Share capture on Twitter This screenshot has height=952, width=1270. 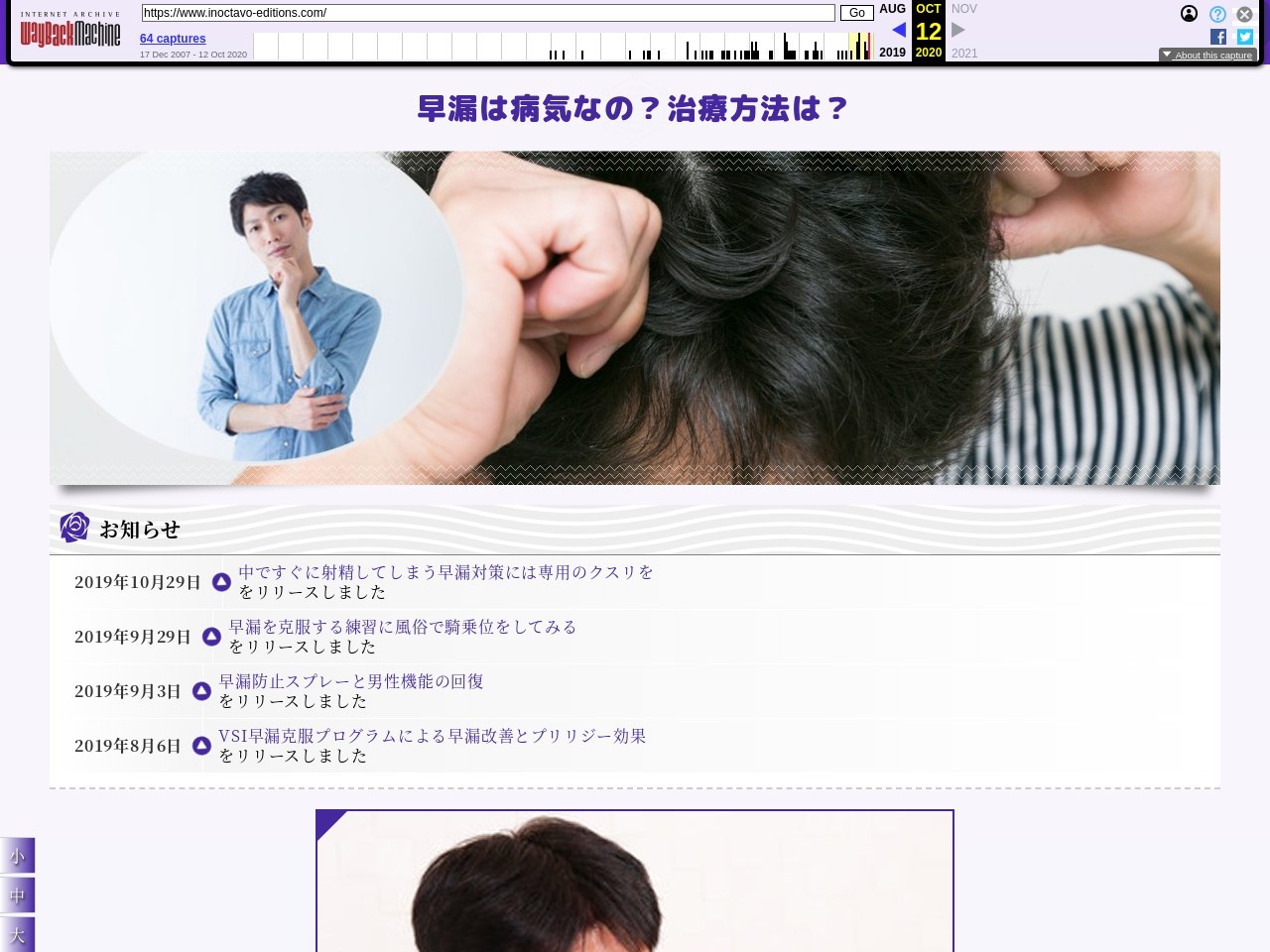click(x=1245, y=37)
